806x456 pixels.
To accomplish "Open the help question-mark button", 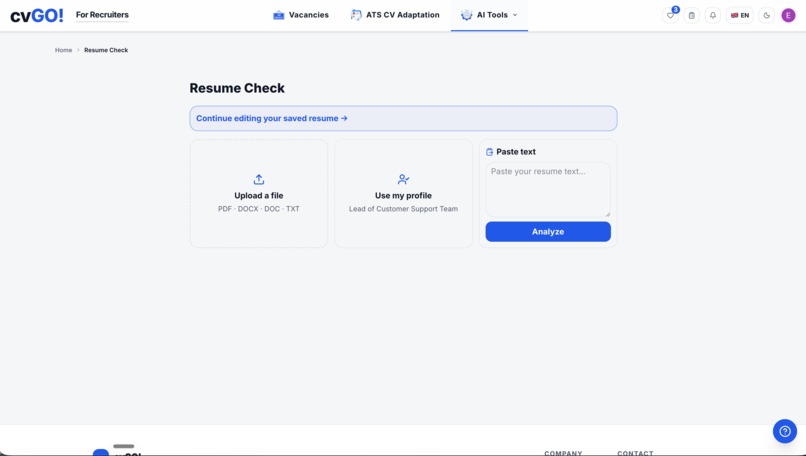I will 784,431.
